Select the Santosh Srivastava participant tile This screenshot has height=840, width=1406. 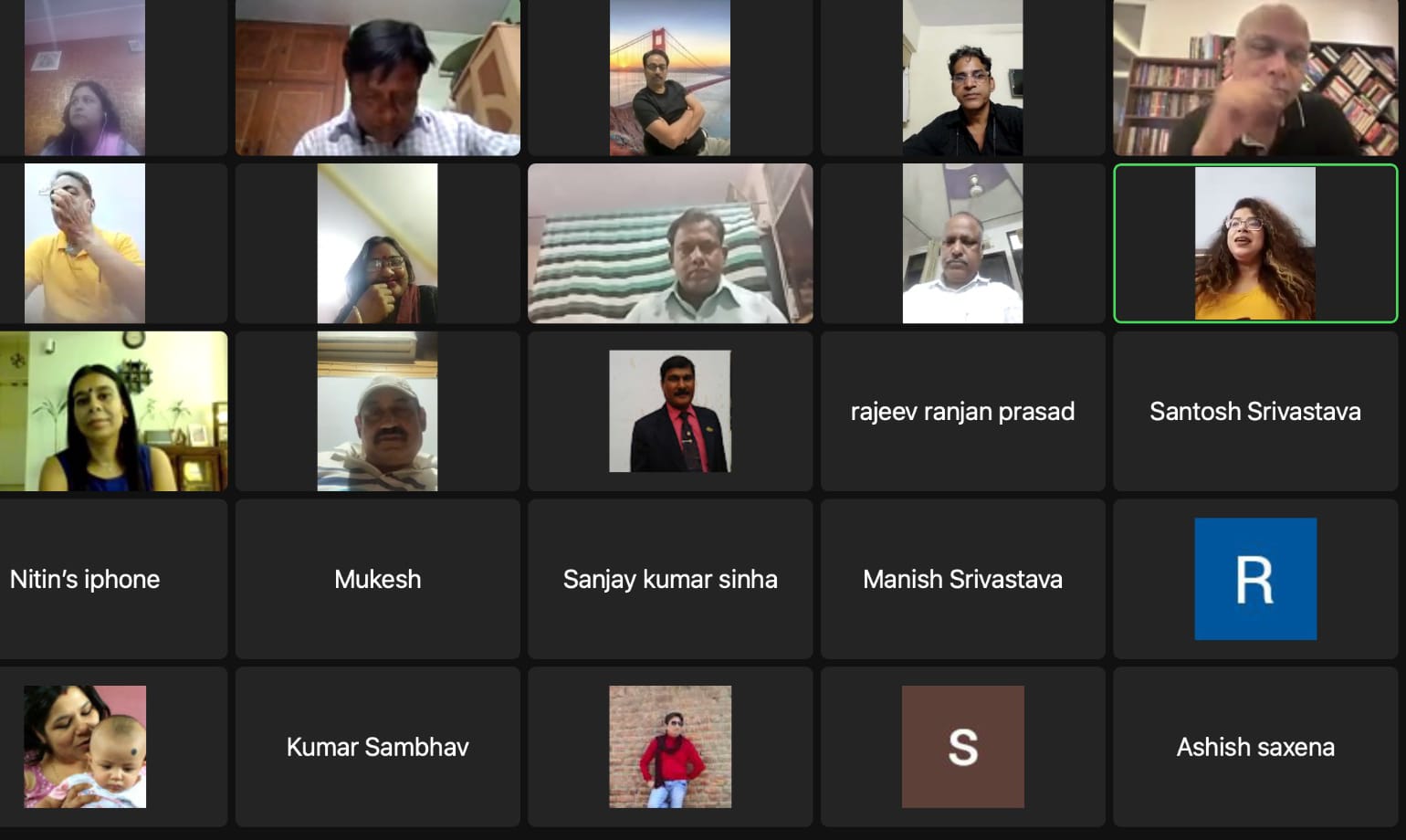pos(1255,411)
